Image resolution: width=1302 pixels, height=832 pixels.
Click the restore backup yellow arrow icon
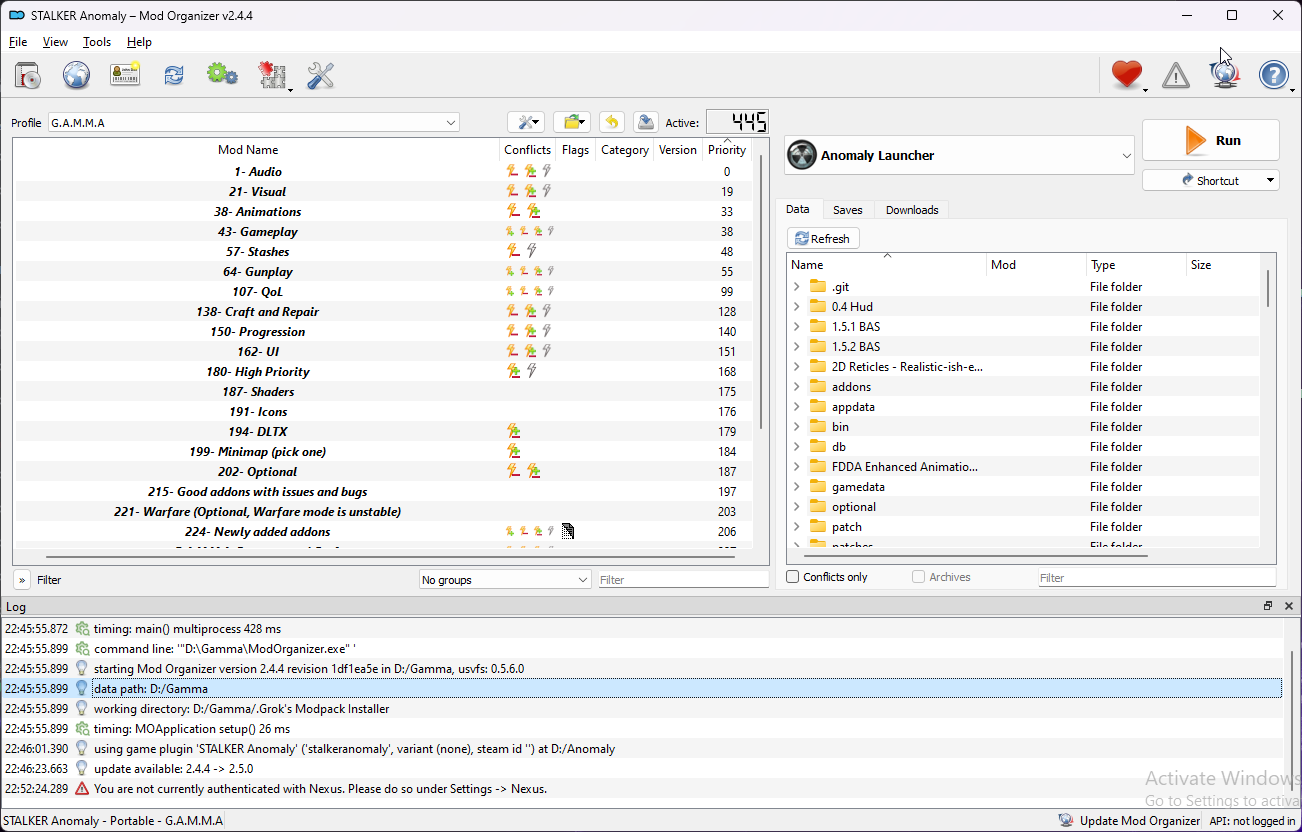point(612,122)
